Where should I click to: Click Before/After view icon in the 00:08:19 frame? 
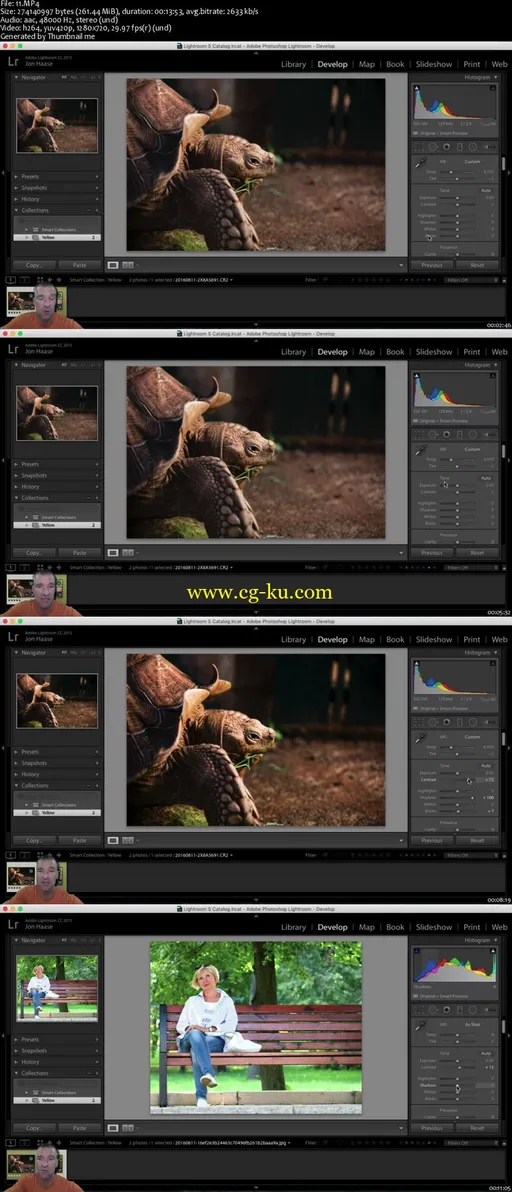click(128, 841)
